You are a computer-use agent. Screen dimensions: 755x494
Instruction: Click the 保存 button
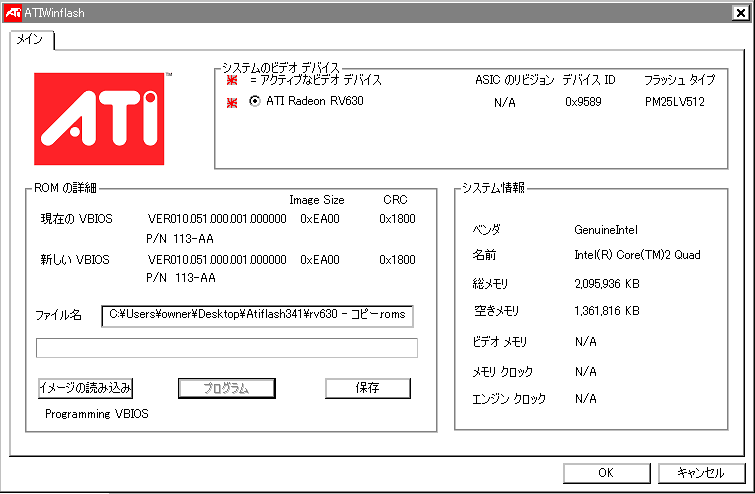[x=368, y=388]
